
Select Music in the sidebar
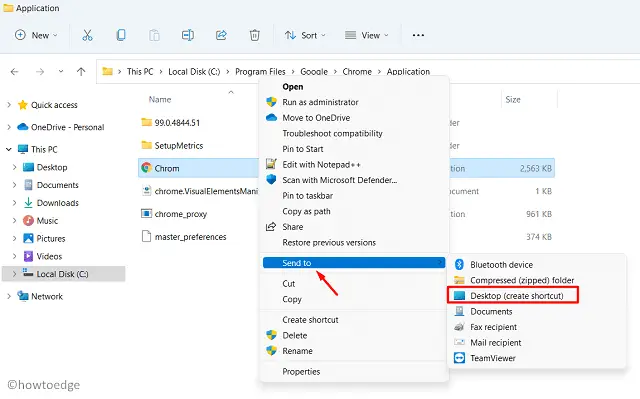pos(47,221)
